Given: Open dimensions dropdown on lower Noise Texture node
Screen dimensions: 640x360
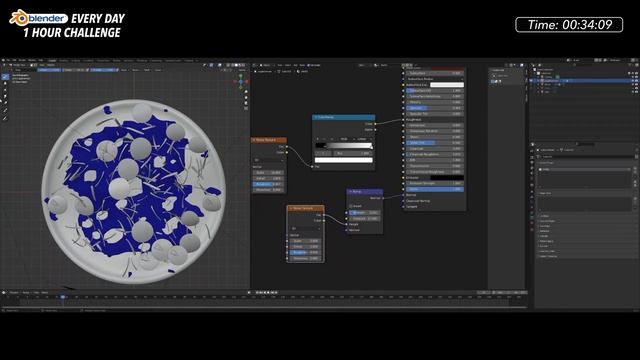Looking at the screenshot, I should click(x=305, y=228).
